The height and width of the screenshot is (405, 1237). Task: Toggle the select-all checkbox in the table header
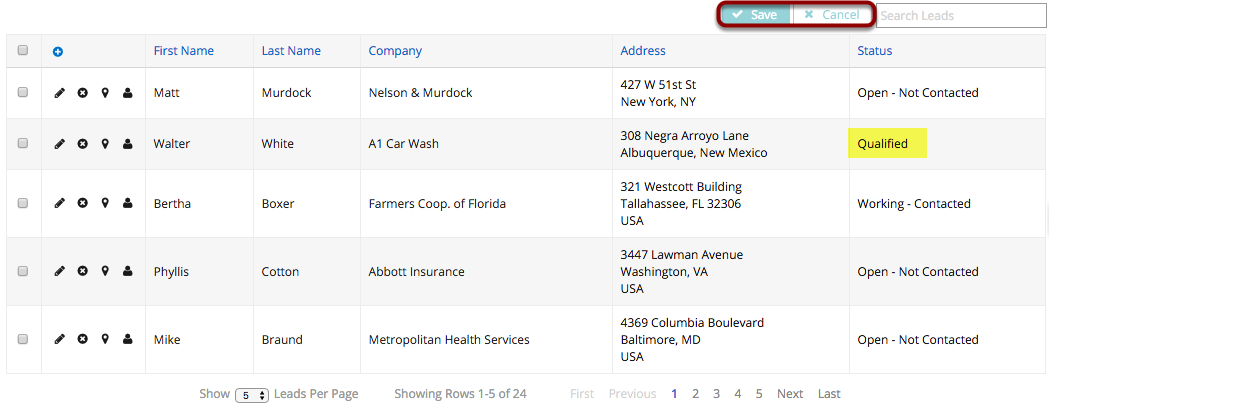23,51
